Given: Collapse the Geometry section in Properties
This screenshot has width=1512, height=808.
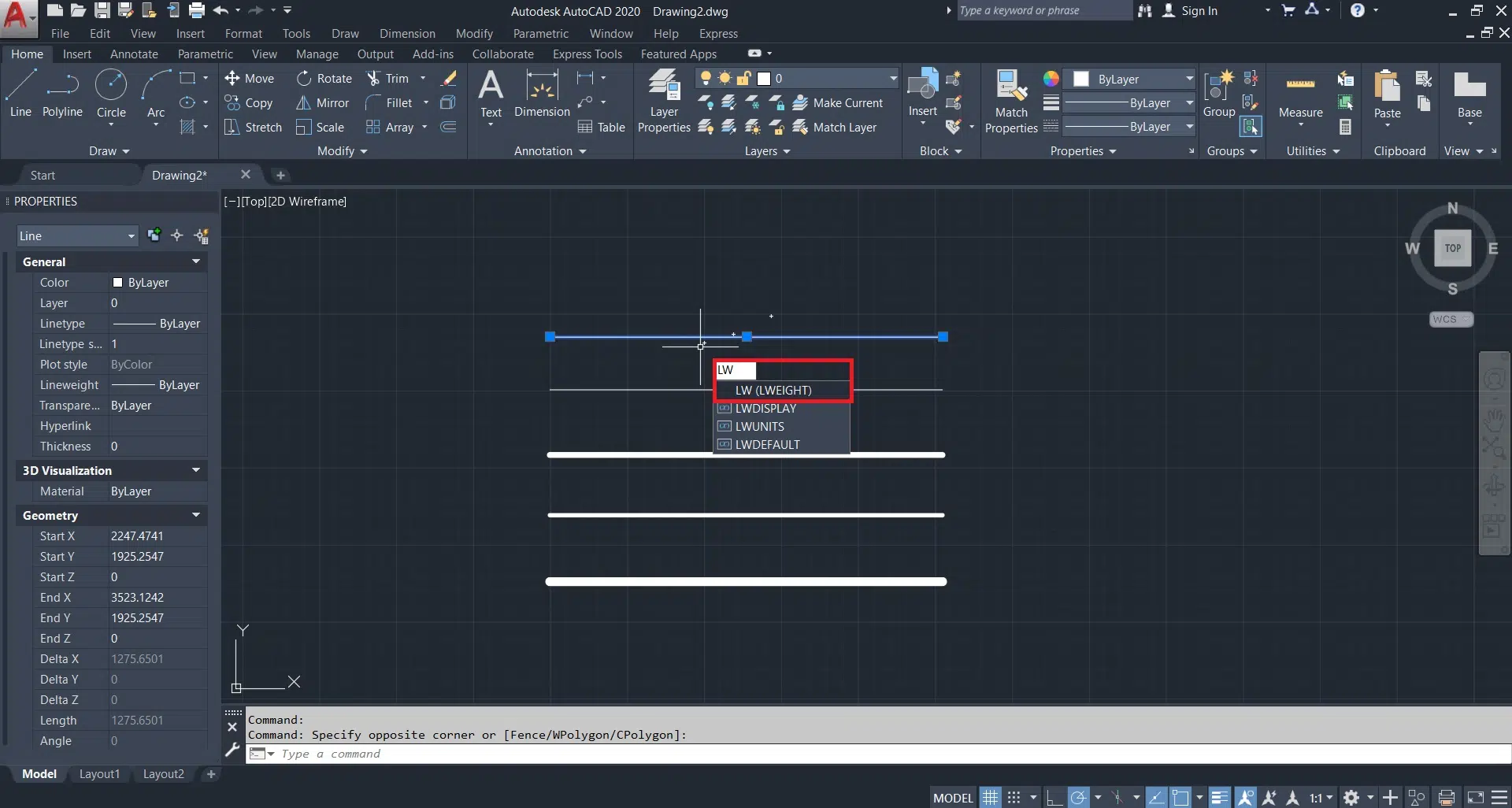Looking at the screenshot, I should [195, 516].
